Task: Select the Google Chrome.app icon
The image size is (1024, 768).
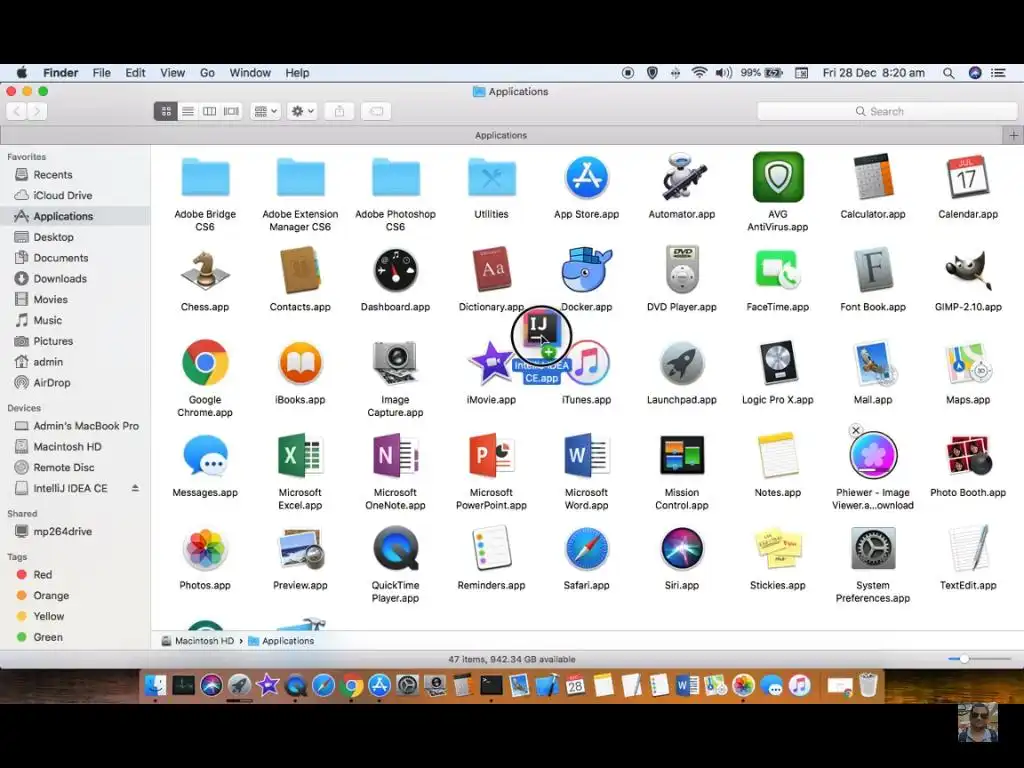Action: (205, 362)
